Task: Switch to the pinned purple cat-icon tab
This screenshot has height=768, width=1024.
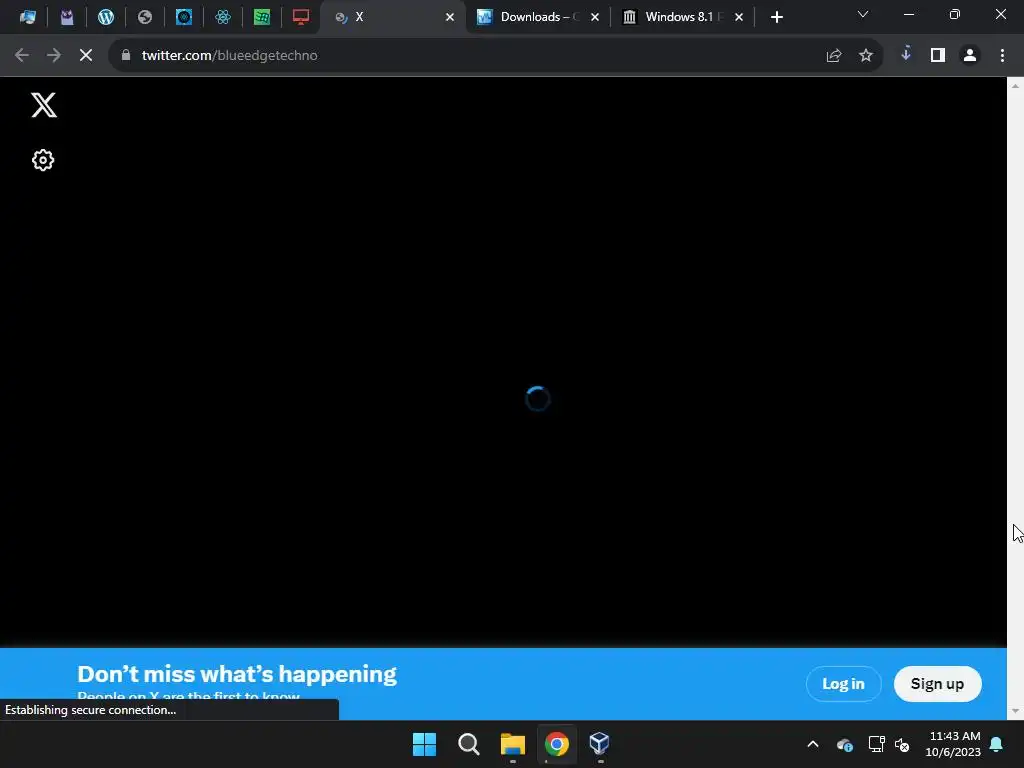Action: [x=67, y=17]
